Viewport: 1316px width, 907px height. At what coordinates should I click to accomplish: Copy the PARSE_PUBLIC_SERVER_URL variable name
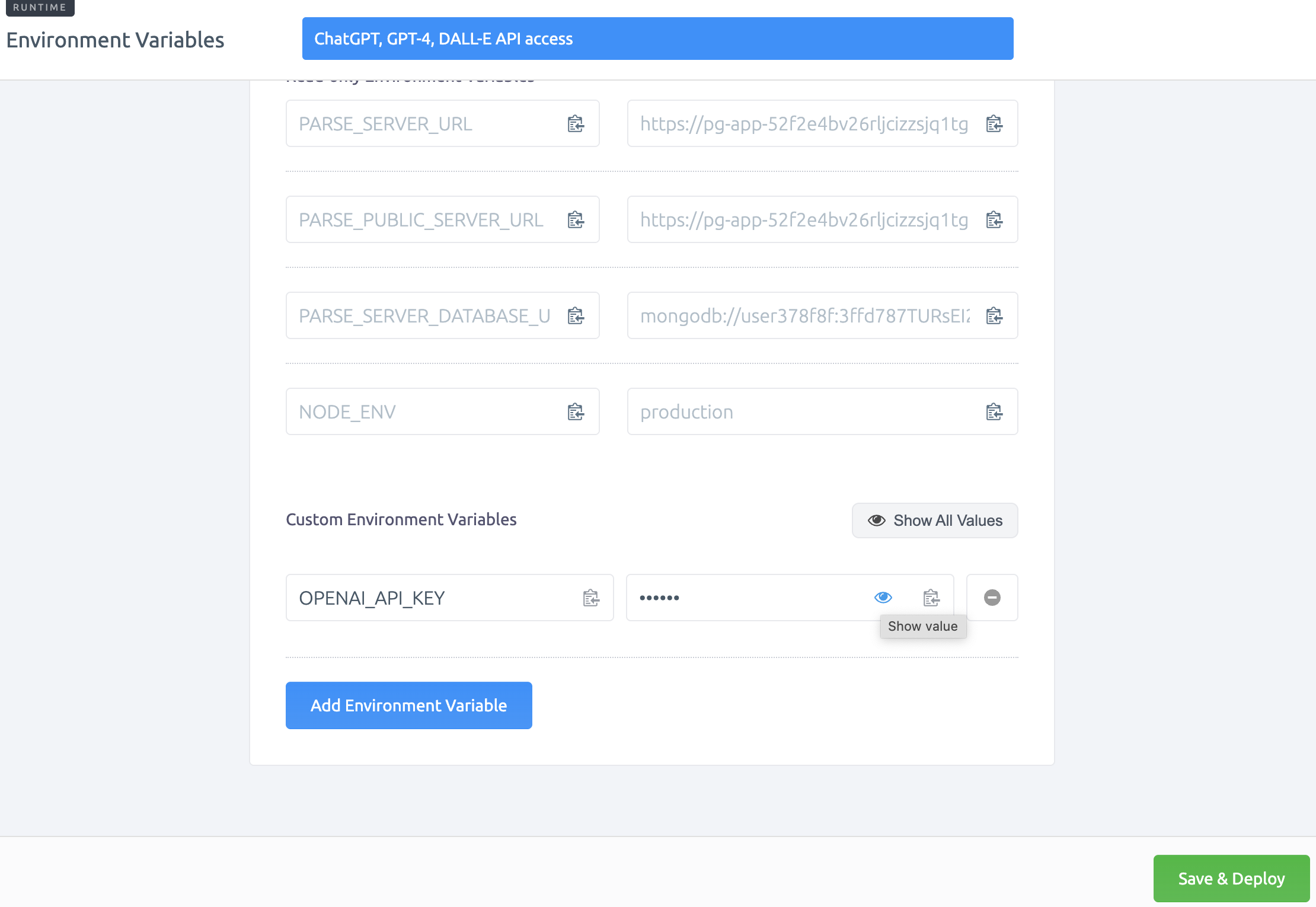click(x=576, y=220)
